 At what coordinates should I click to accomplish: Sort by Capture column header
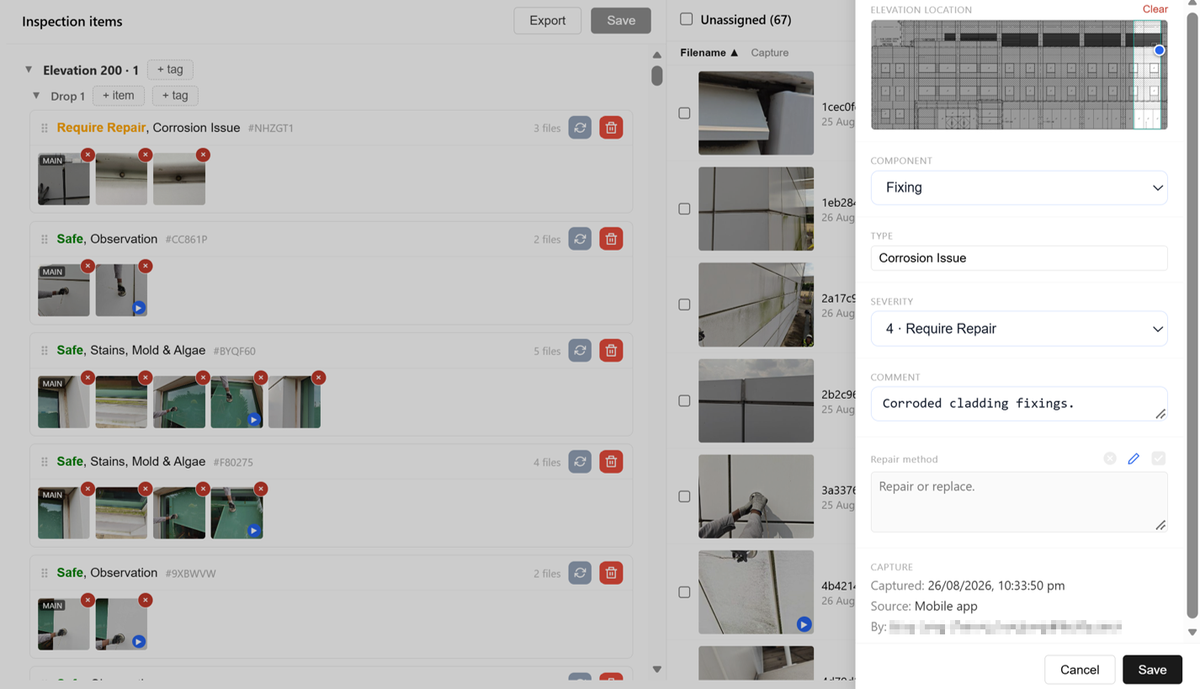[x=770, y=53]
